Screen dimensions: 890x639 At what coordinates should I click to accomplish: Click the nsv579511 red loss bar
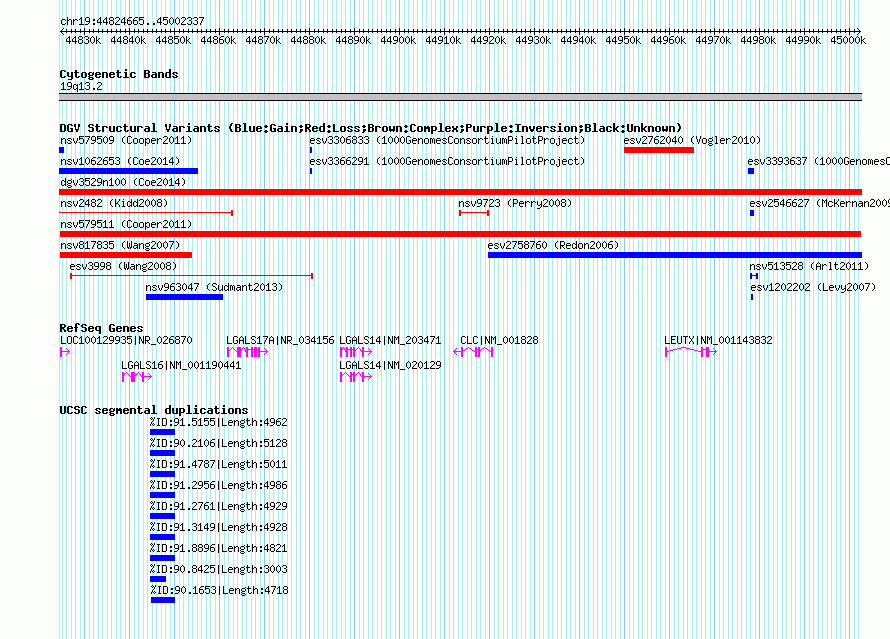460,234
